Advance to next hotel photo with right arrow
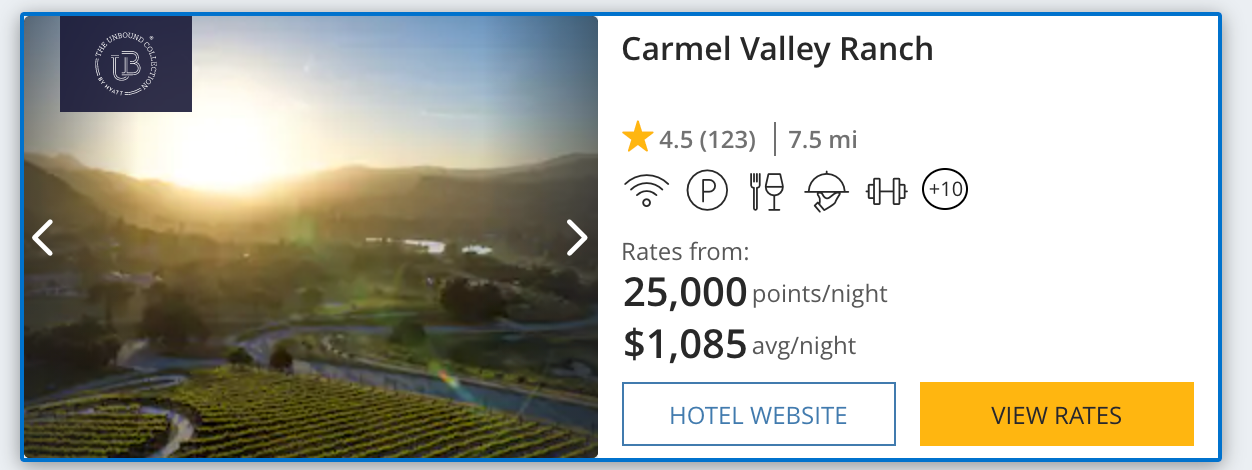Viewport: 1252px width, 470px height. (577, 238)
